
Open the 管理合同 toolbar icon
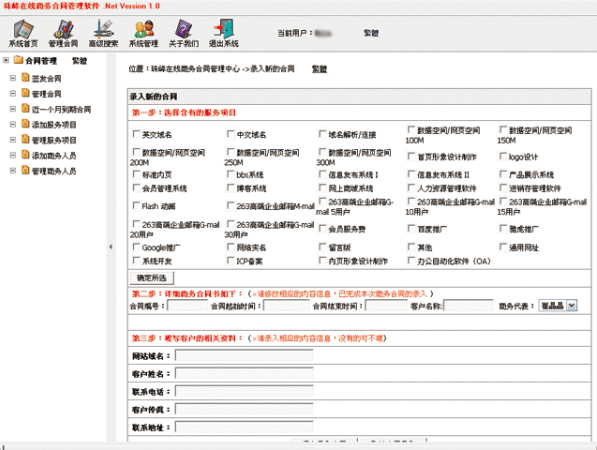tap(64, 29)
